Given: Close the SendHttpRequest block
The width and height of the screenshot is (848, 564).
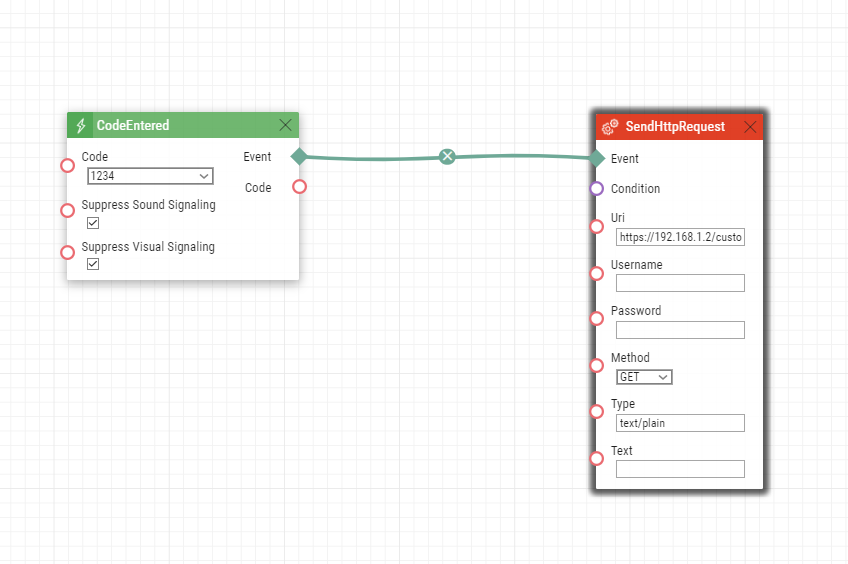Looking at the screenshot, I should [x=750, y=127].
